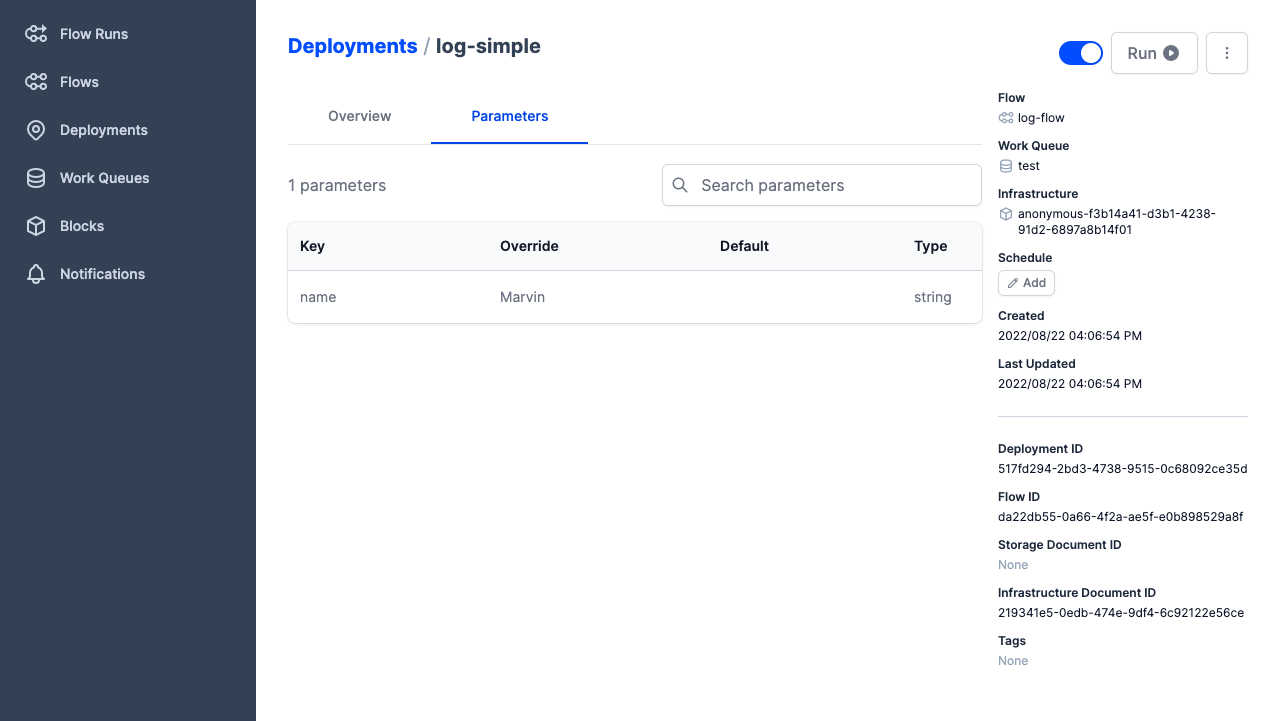Focus the Search parameters field
1280x721 pixels.
[822, 185]
